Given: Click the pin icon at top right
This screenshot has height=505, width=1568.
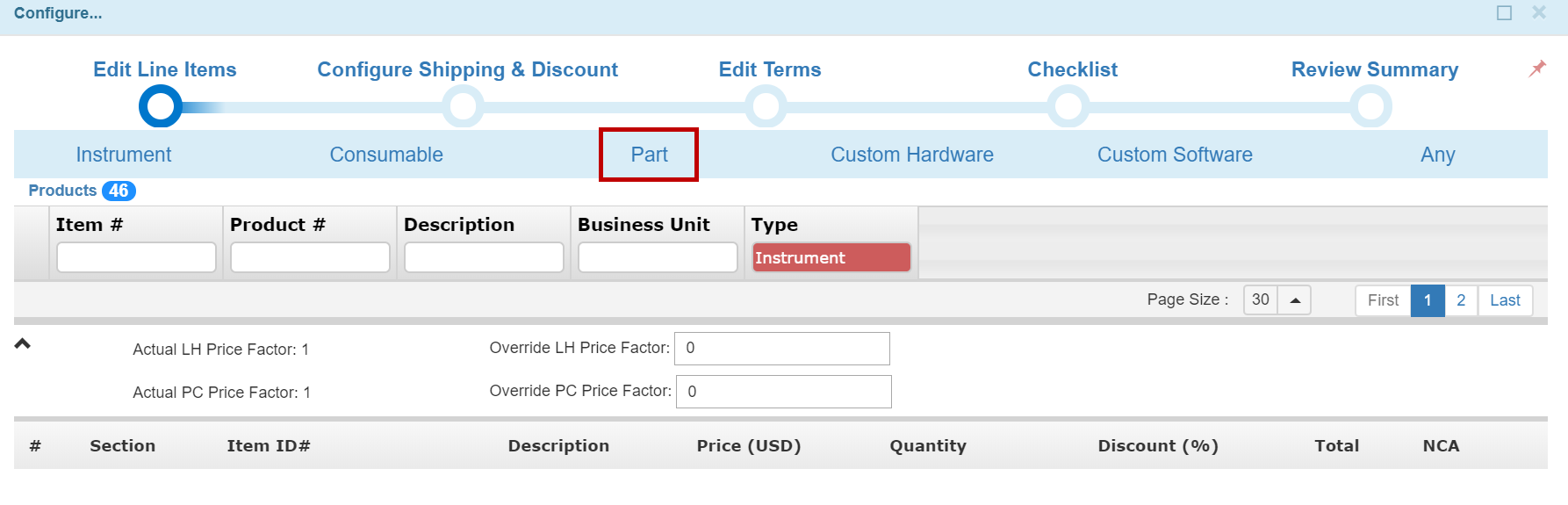Looking at the screenshot, I should pyautogui.click(x=1536, y=69).
